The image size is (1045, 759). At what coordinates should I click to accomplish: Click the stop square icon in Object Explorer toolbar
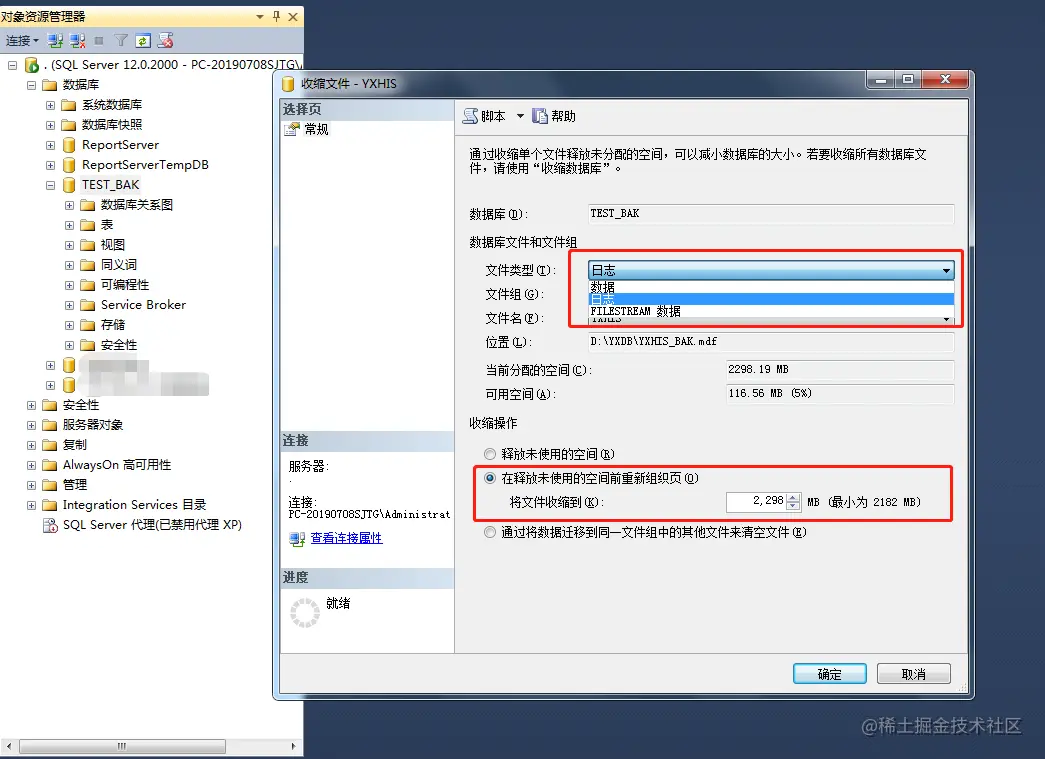click(x=99, y=41)
